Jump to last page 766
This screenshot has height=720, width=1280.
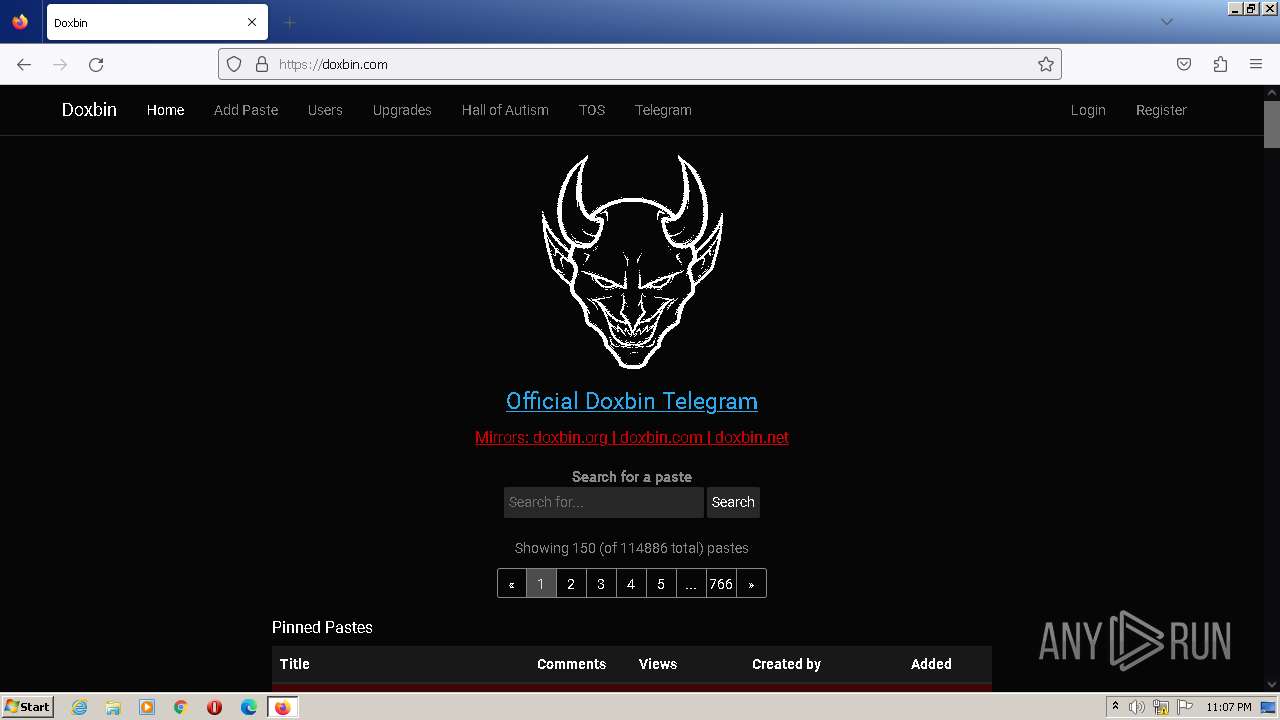click(x=721, y=584)
